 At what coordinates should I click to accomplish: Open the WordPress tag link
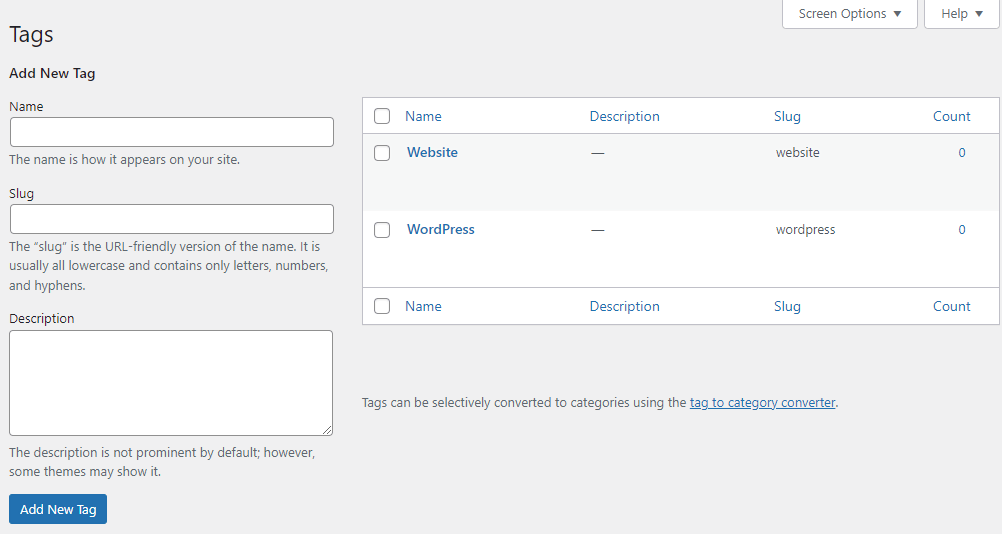pos(440,230)
